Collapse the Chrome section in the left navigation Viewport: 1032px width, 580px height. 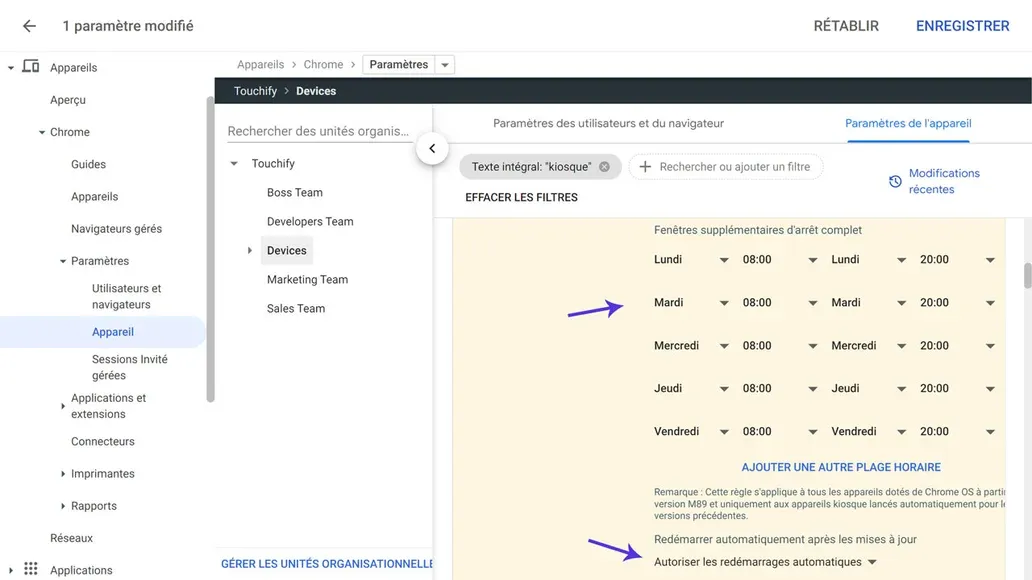click(x=41, y=131)
